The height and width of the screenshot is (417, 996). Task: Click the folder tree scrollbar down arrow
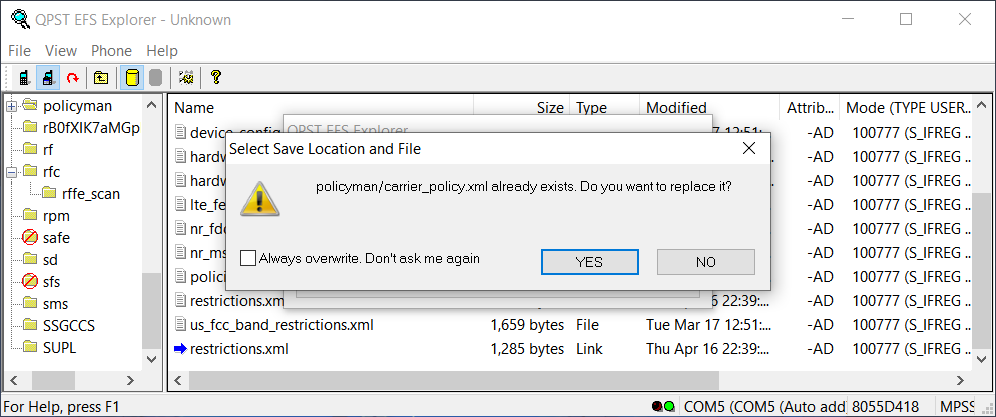pyautogui.click(x=151, y=360)
